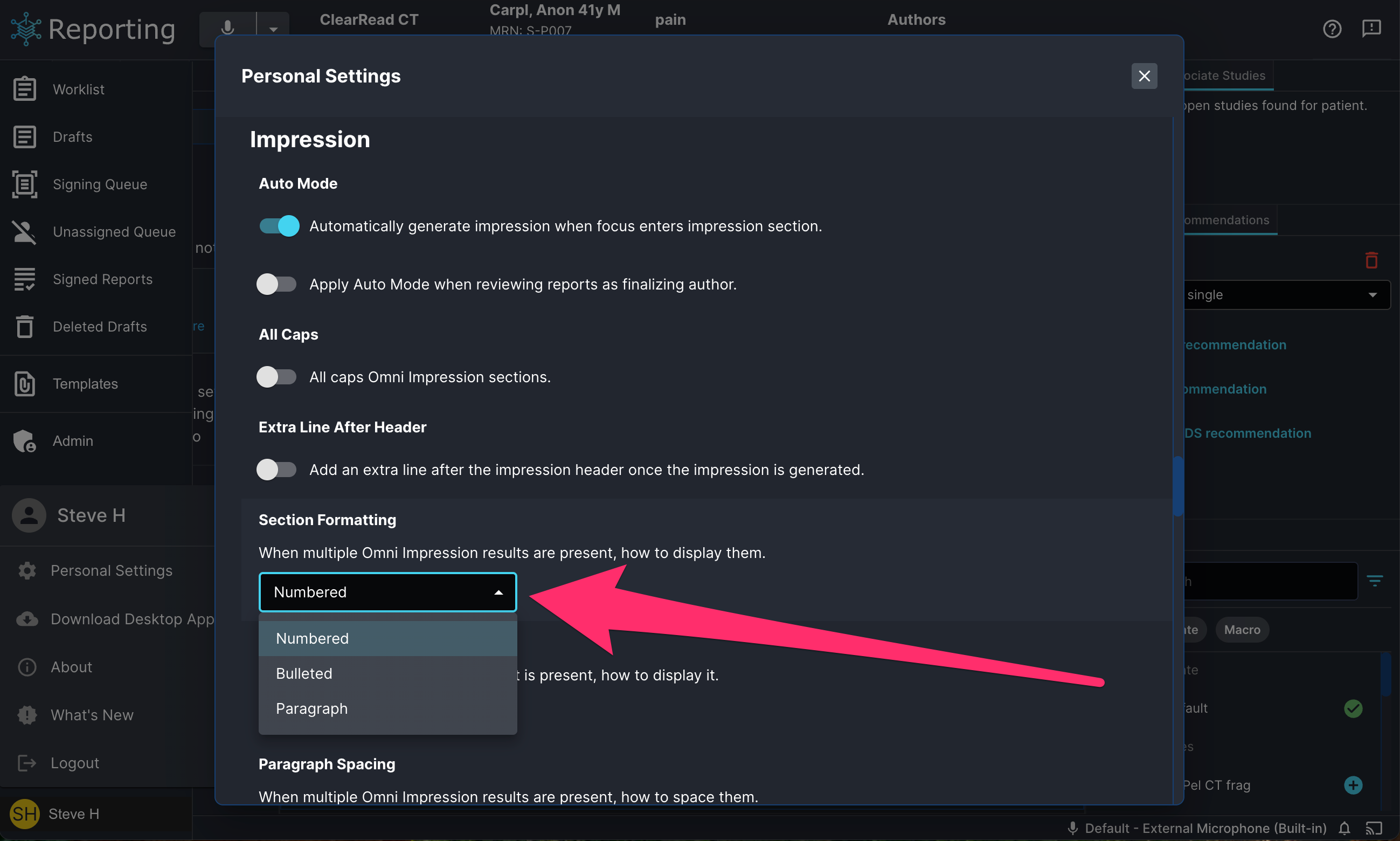Open the Signed Reports icon
This screenshot has height=841, width=1400.
pos(24,279)
